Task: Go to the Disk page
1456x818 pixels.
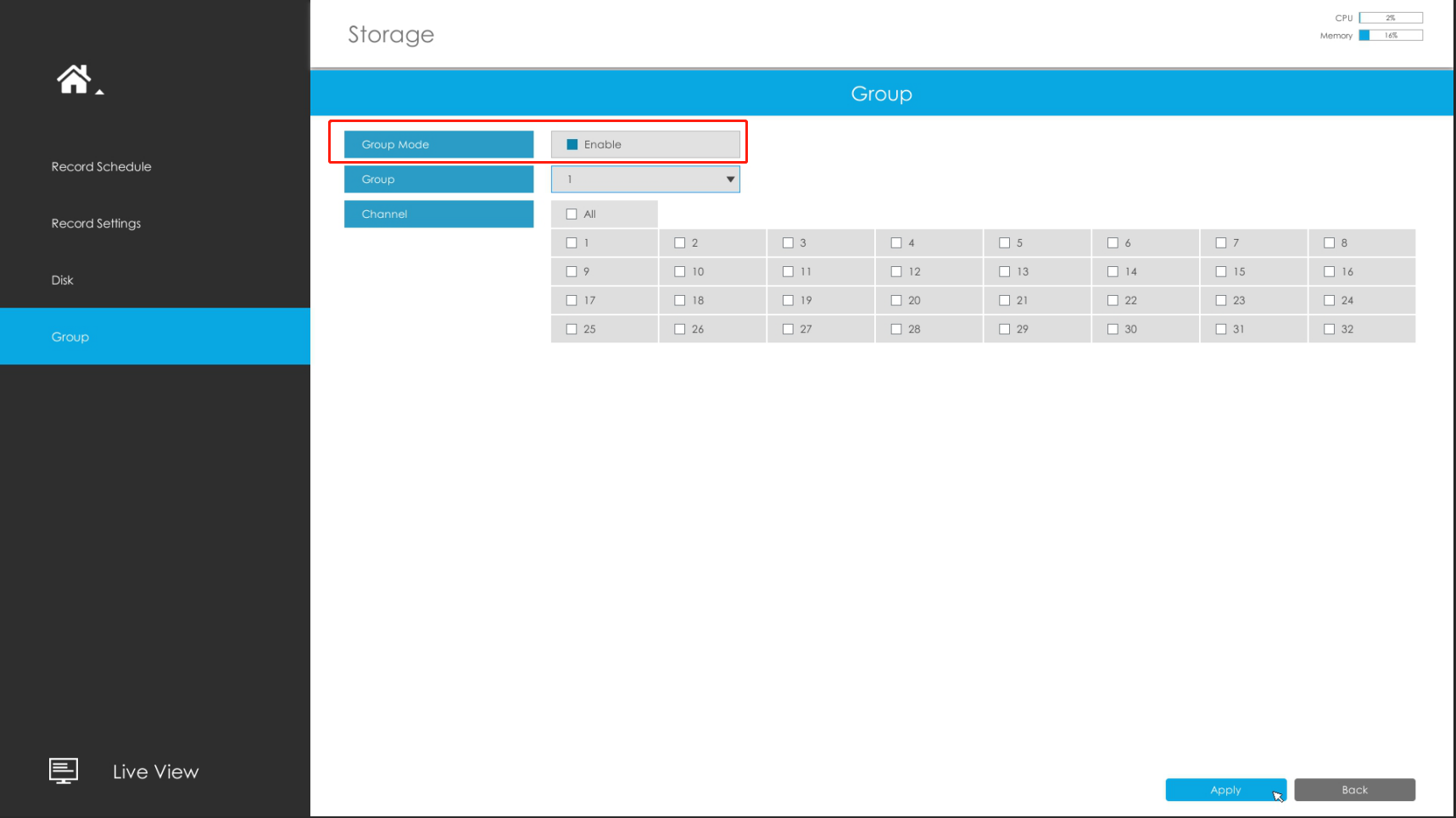Action: tap(62, 281)
